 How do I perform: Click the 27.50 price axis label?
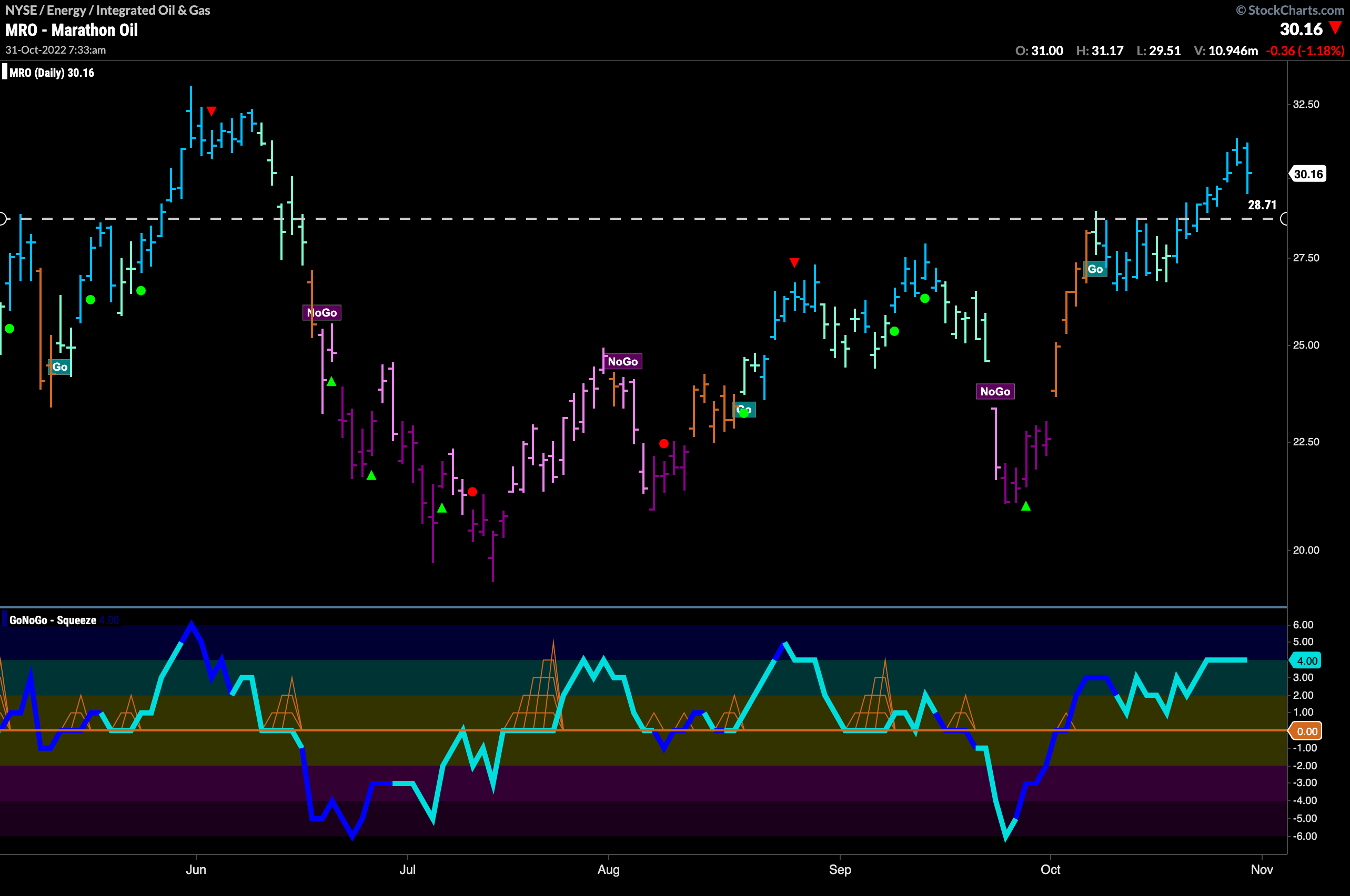[1306, 258]
